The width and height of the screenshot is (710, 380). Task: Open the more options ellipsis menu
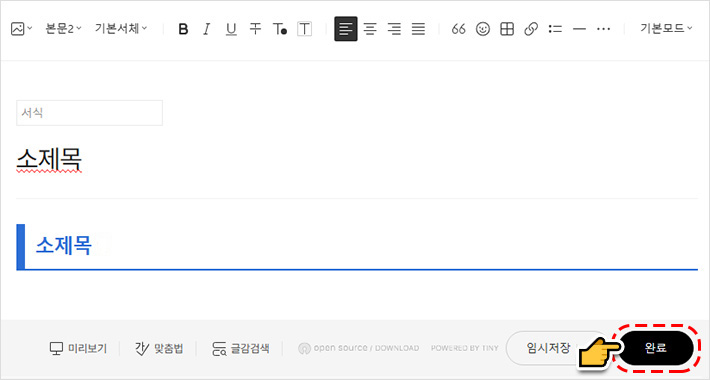603,29
